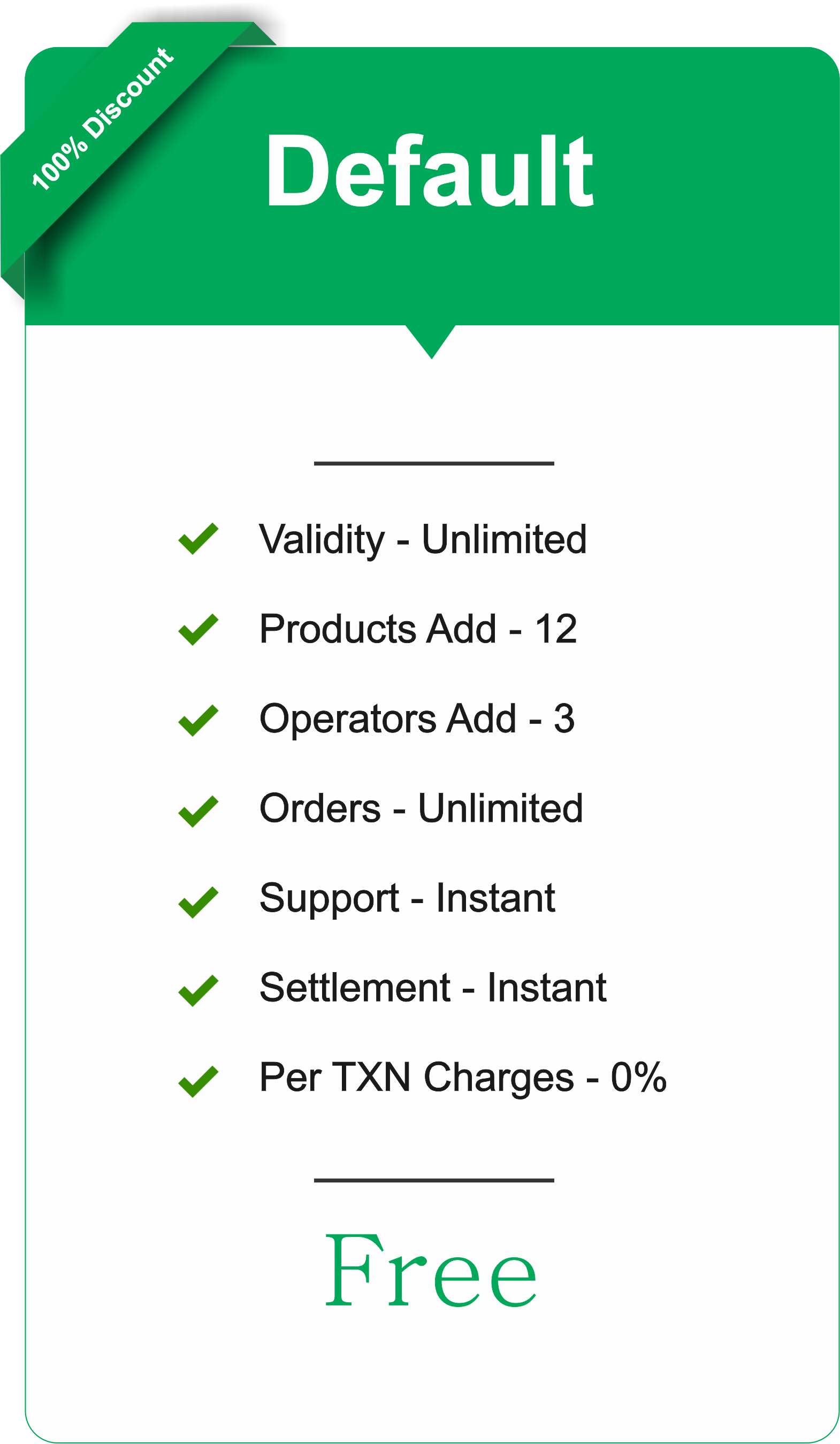
Task: Click the checkmark beside Per TXN Charges
Action: click(198, 1081)
